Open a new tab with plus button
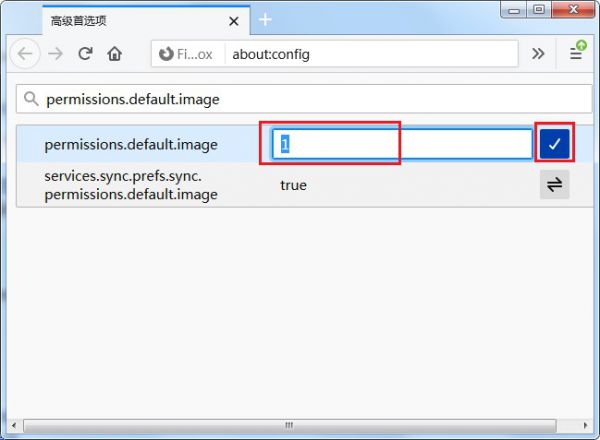 coord(265,20)
